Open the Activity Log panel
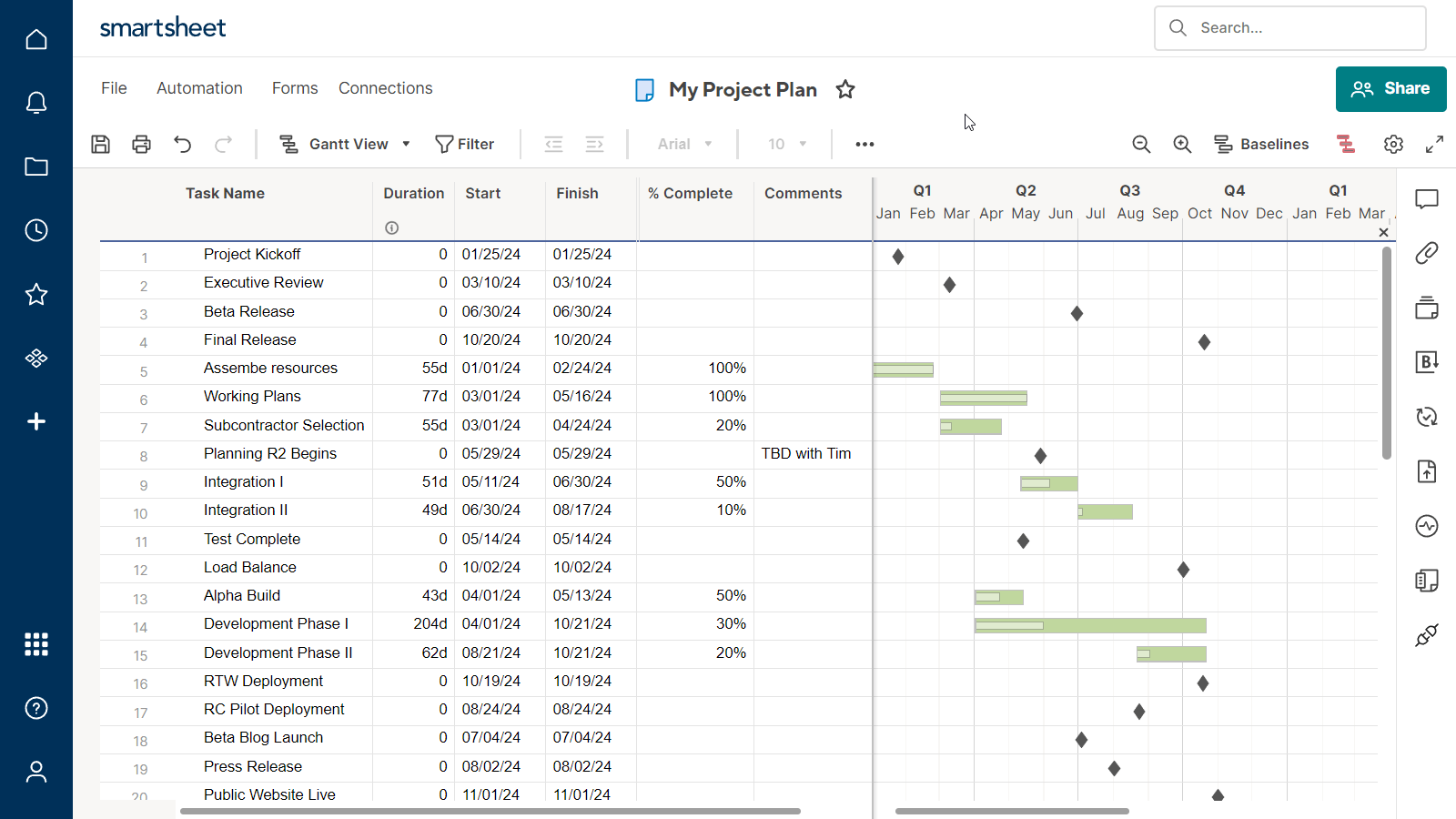Image resolution: width=1456 pixels, height=819 pixels. [1426, 526]
